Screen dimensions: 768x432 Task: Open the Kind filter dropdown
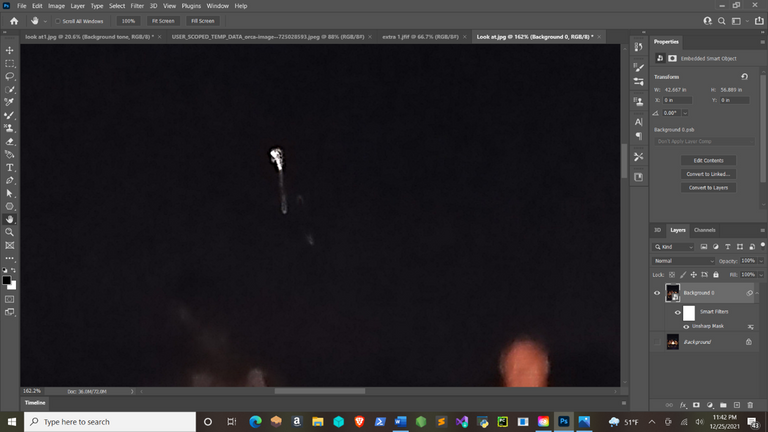(674, 247)
